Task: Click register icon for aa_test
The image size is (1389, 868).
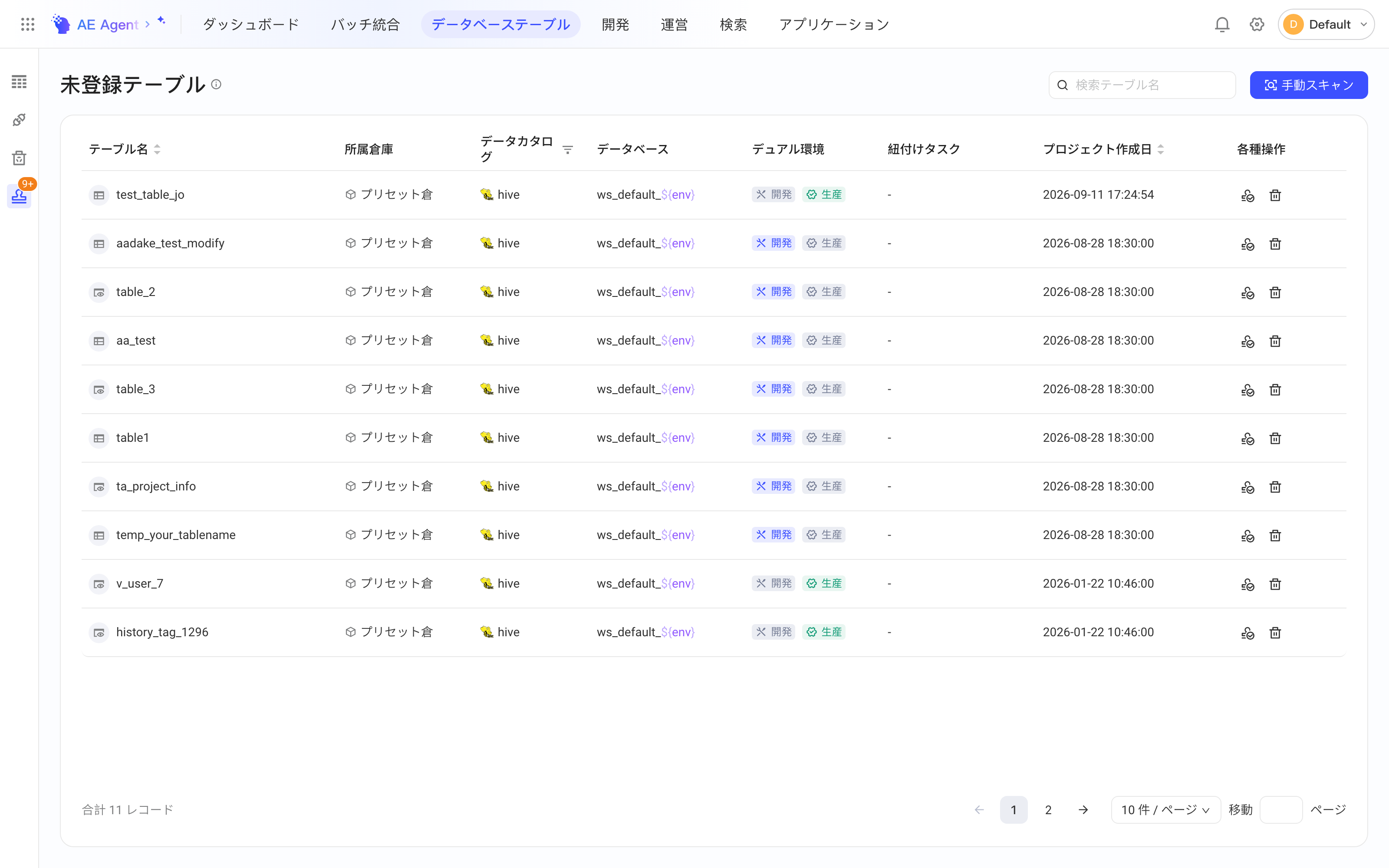Action: point(1247,341)
